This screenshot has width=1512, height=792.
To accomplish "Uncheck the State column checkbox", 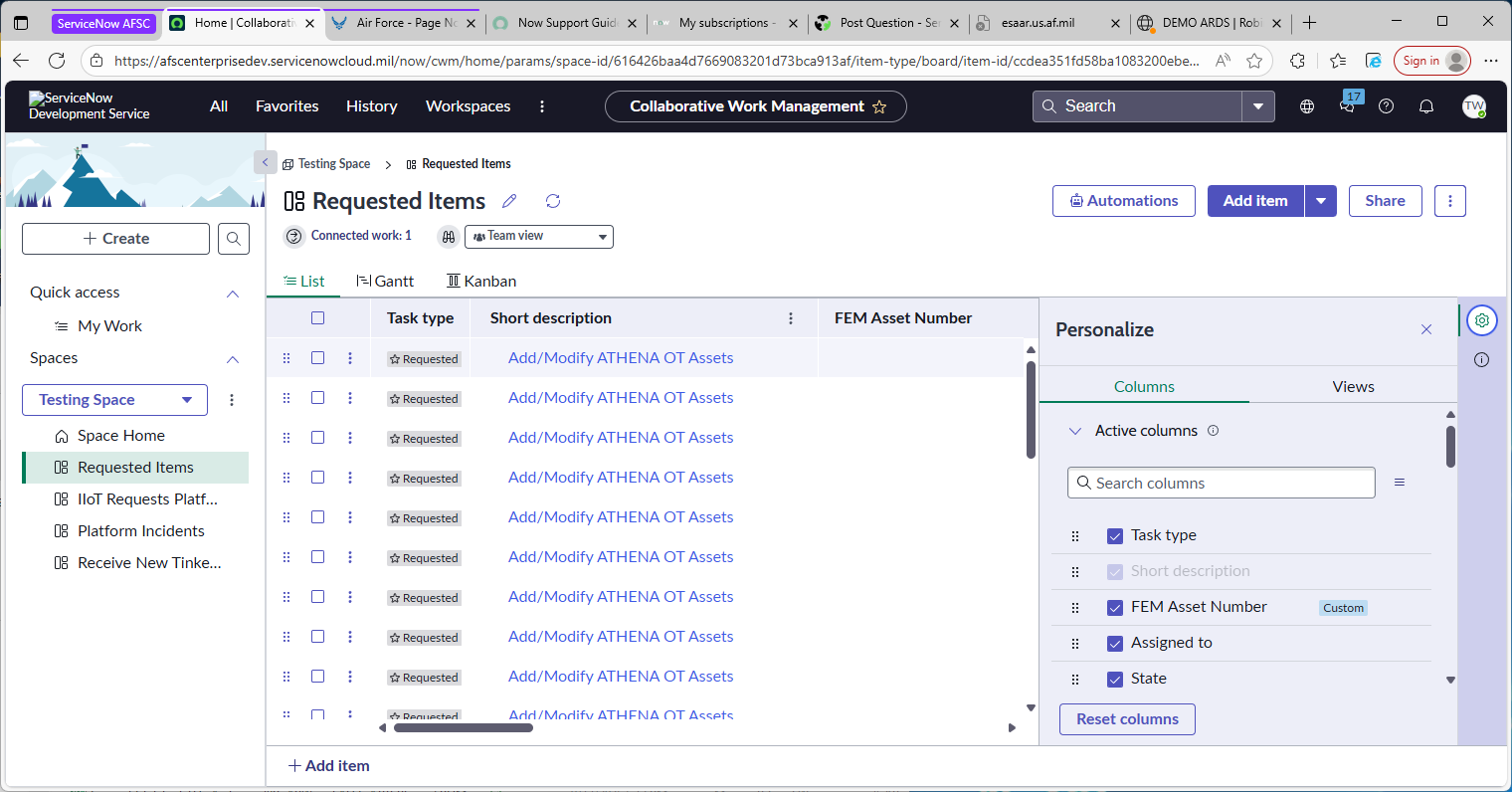I will coord(1115,680).
